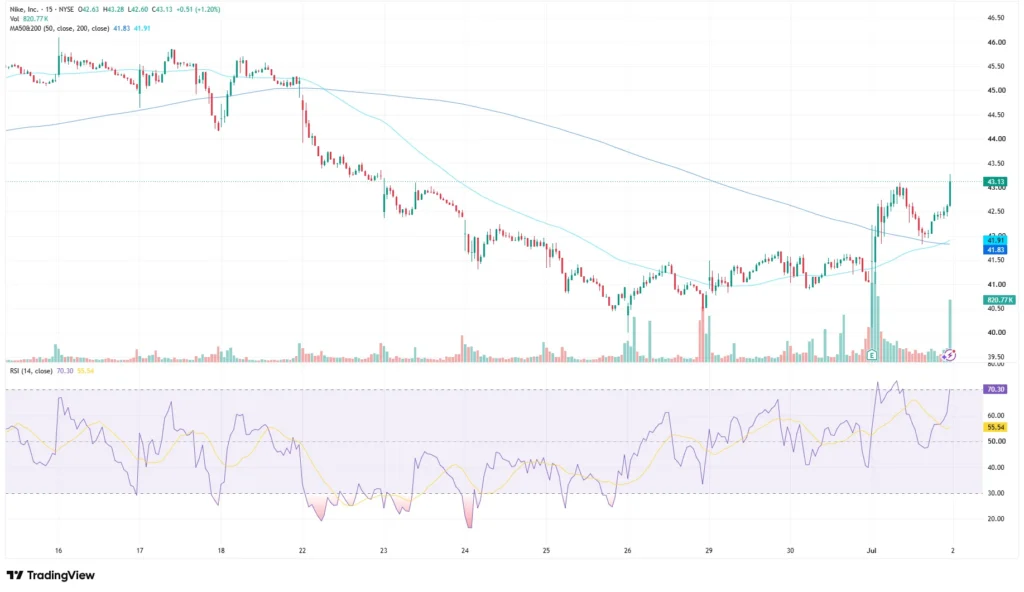Click the '40.50' price axis label
The image size is (1024, 592).
tap(996, 309)
